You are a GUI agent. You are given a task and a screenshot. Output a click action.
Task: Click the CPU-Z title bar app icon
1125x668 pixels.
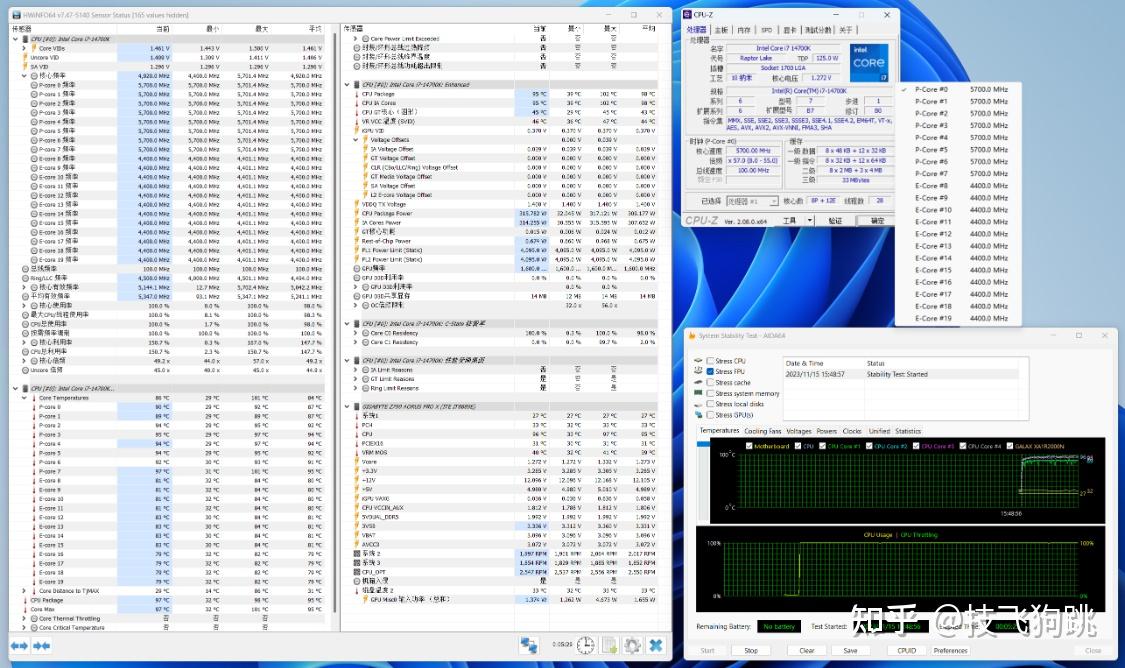click(x=687, y=14)
